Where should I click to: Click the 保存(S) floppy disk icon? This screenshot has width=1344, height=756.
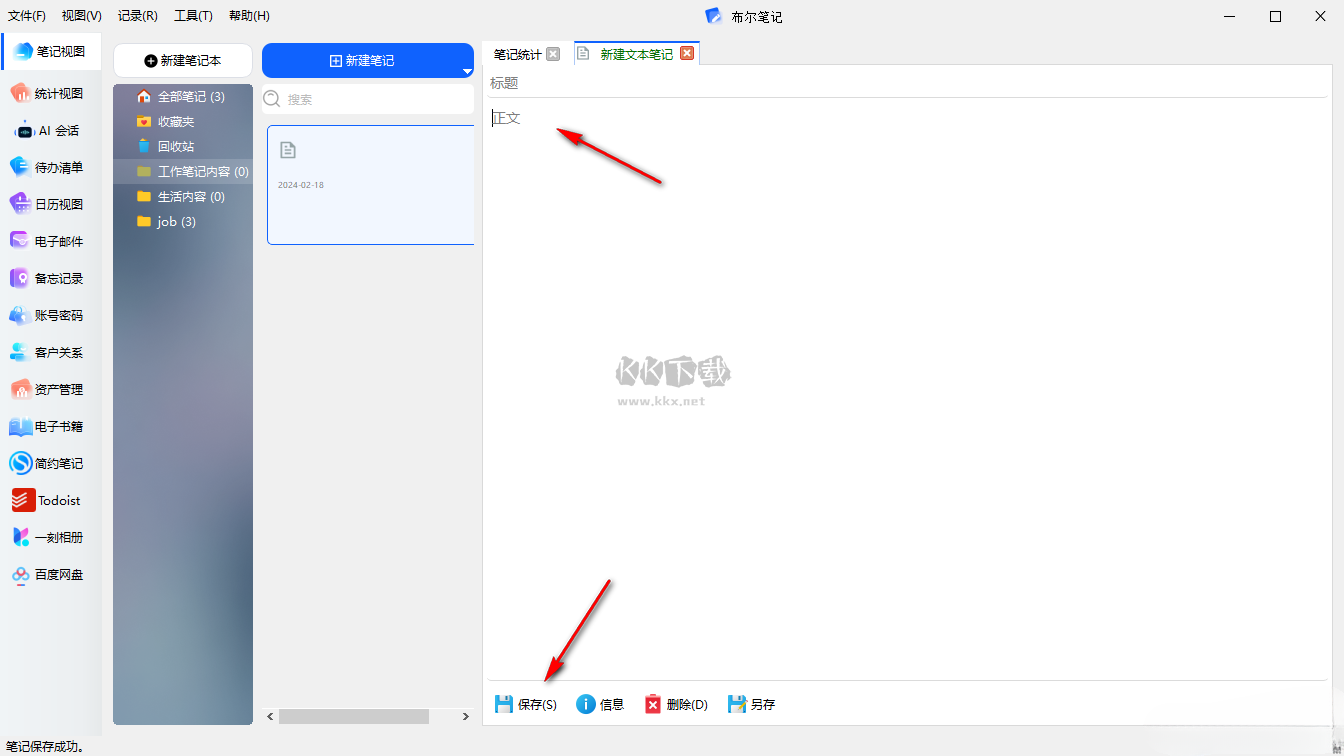click(504, 704)
